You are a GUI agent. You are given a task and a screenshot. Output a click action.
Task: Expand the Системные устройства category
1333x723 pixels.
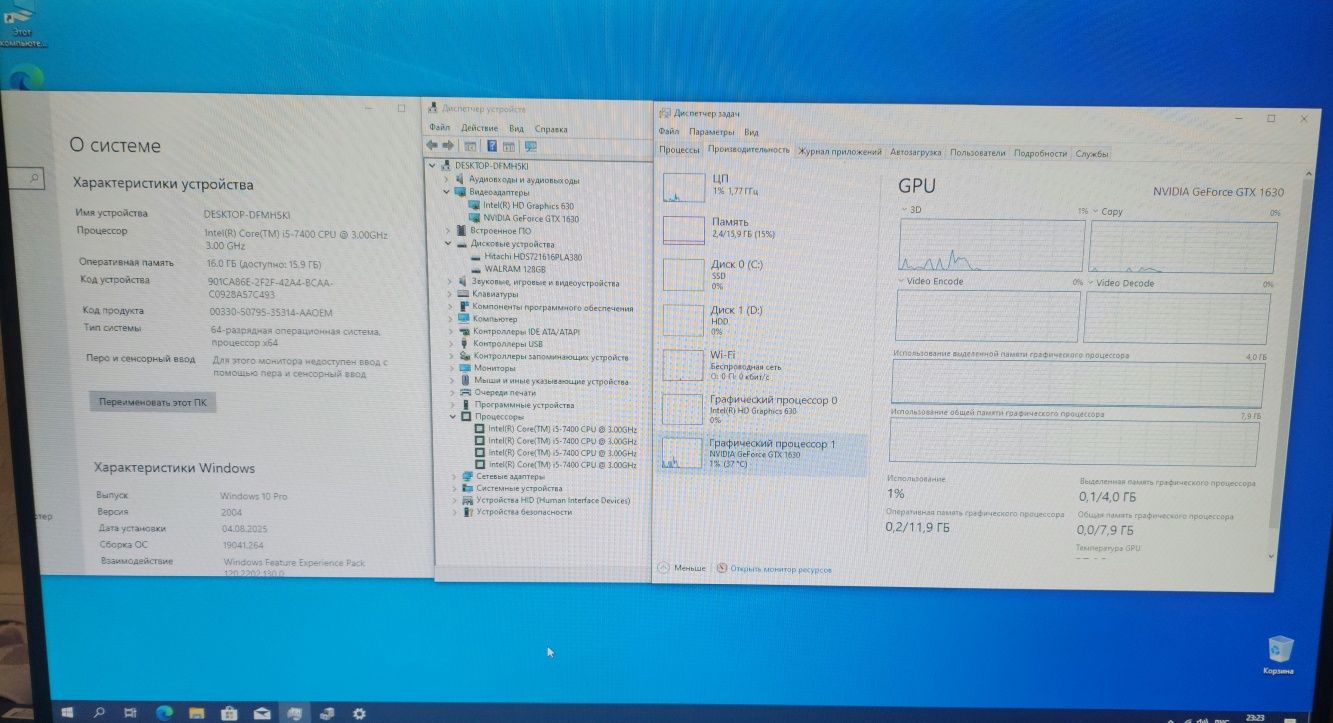pyautogui.click(x=454, y=489)
